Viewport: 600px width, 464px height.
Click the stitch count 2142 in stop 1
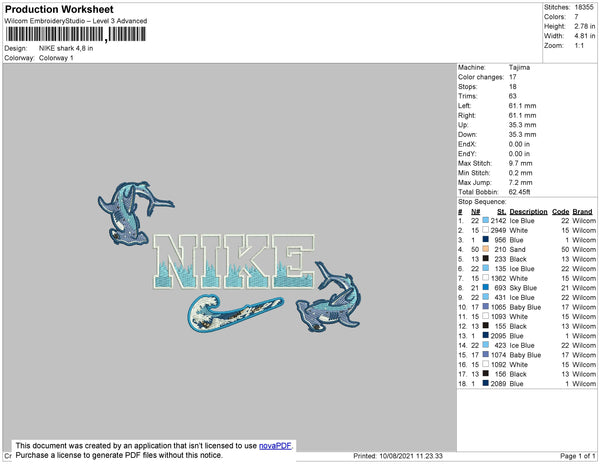click(x=498, y=221)
